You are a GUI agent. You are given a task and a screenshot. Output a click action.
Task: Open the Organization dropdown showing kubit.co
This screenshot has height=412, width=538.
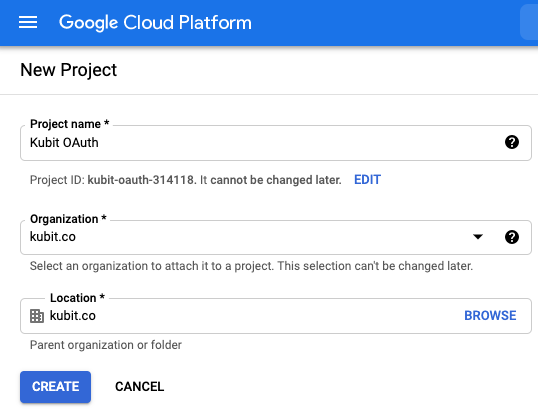pyautogui.click(x=276, y=237)
